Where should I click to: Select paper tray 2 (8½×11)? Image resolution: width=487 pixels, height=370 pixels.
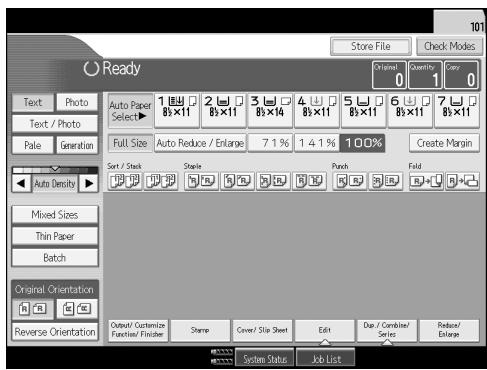click(x=224, y=111)
